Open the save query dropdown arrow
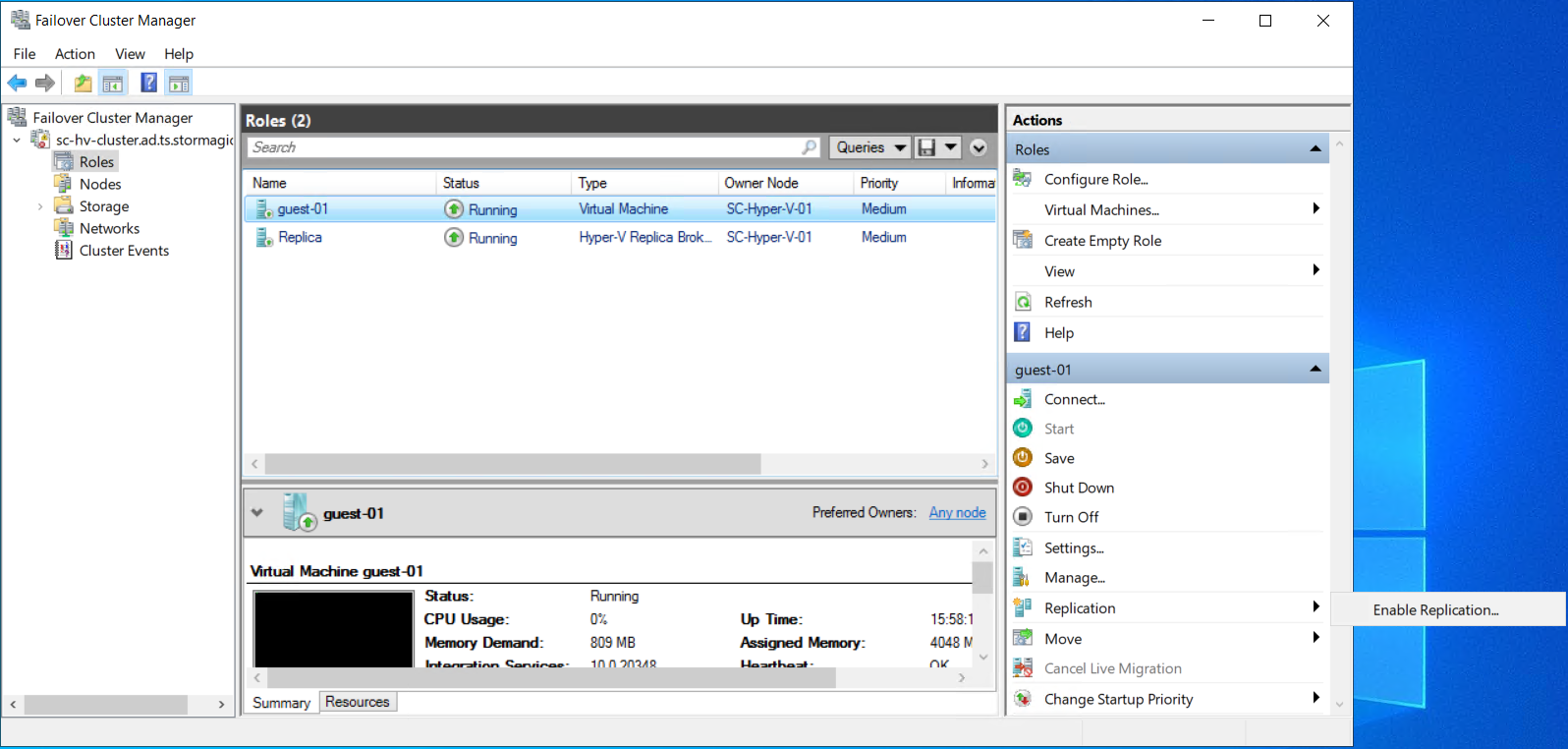Screen dimensions: 1568x749 [x=950, y=147]
